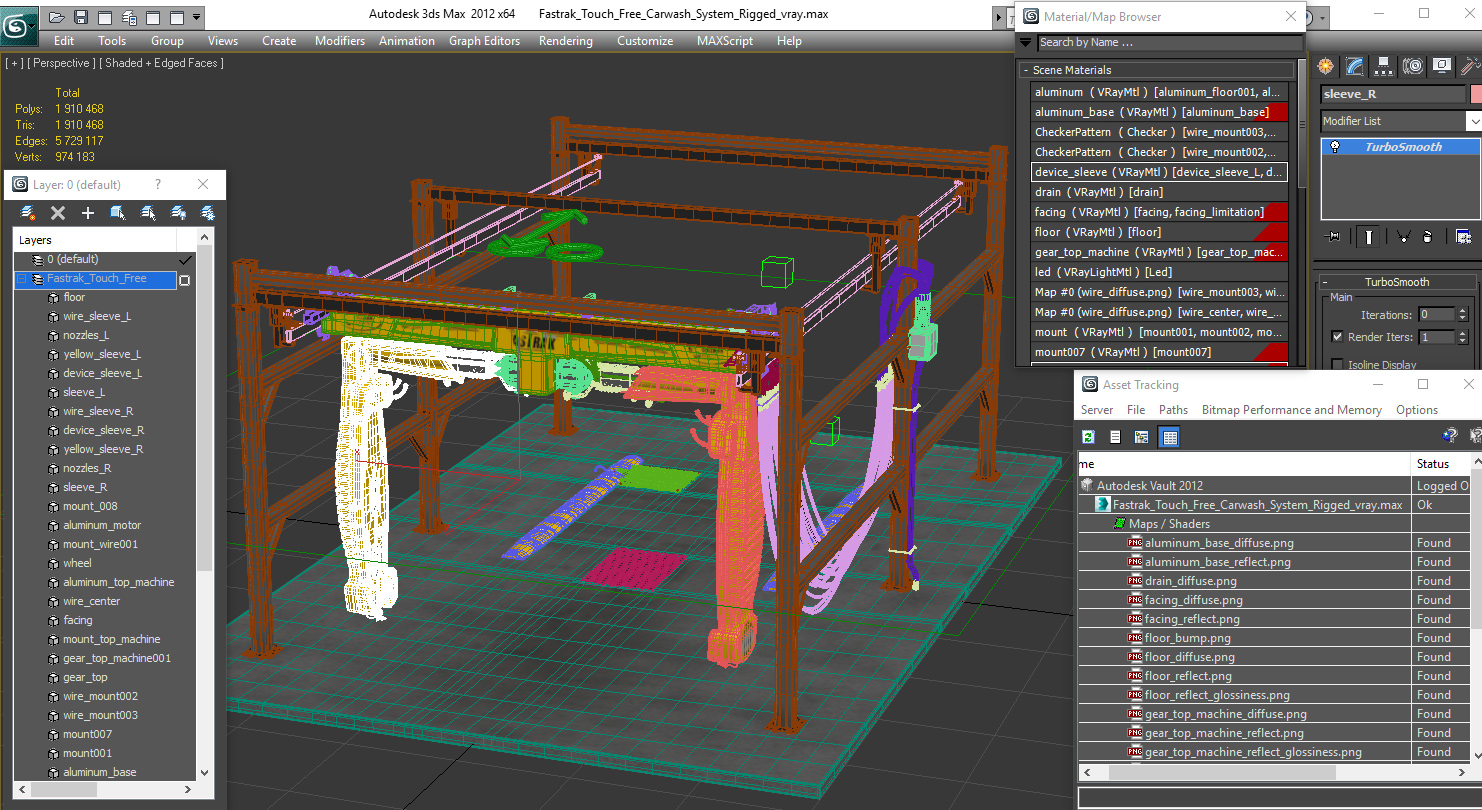Open the Perspective viewport label menu
The width and height of the screenshot is (1482, 810).
pos(61,63)
